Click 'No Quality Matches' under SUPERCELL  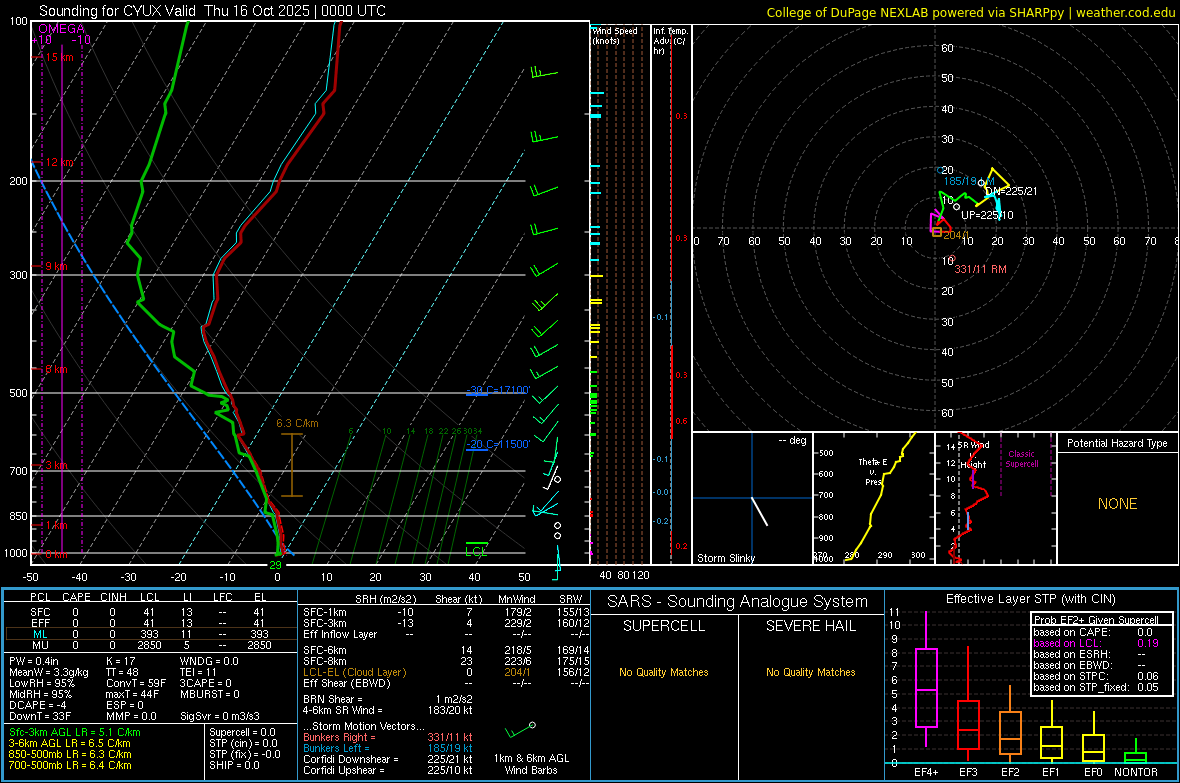click(664, 672)
